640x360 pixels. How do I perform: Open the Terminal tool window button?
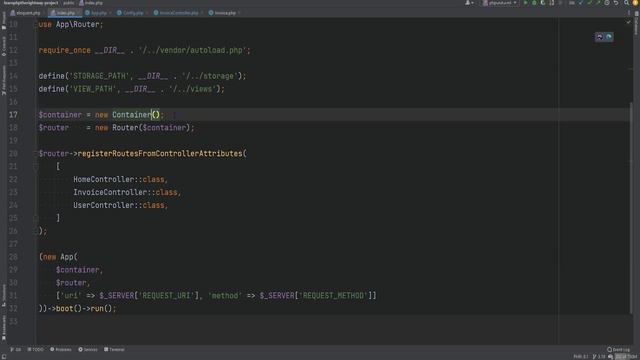114,349
